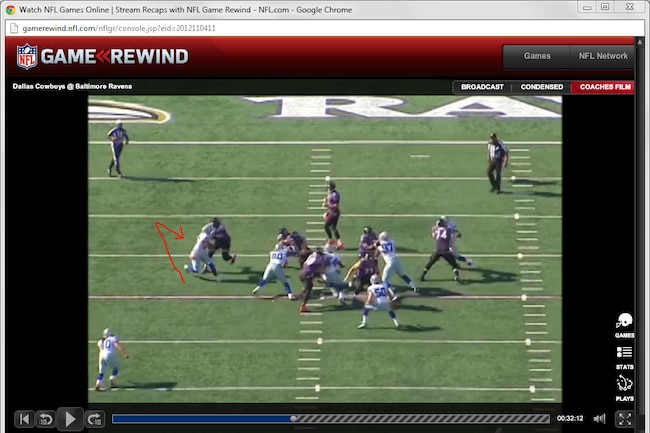Open the Stats panel

pyautogui.click(x=624, y=358)
